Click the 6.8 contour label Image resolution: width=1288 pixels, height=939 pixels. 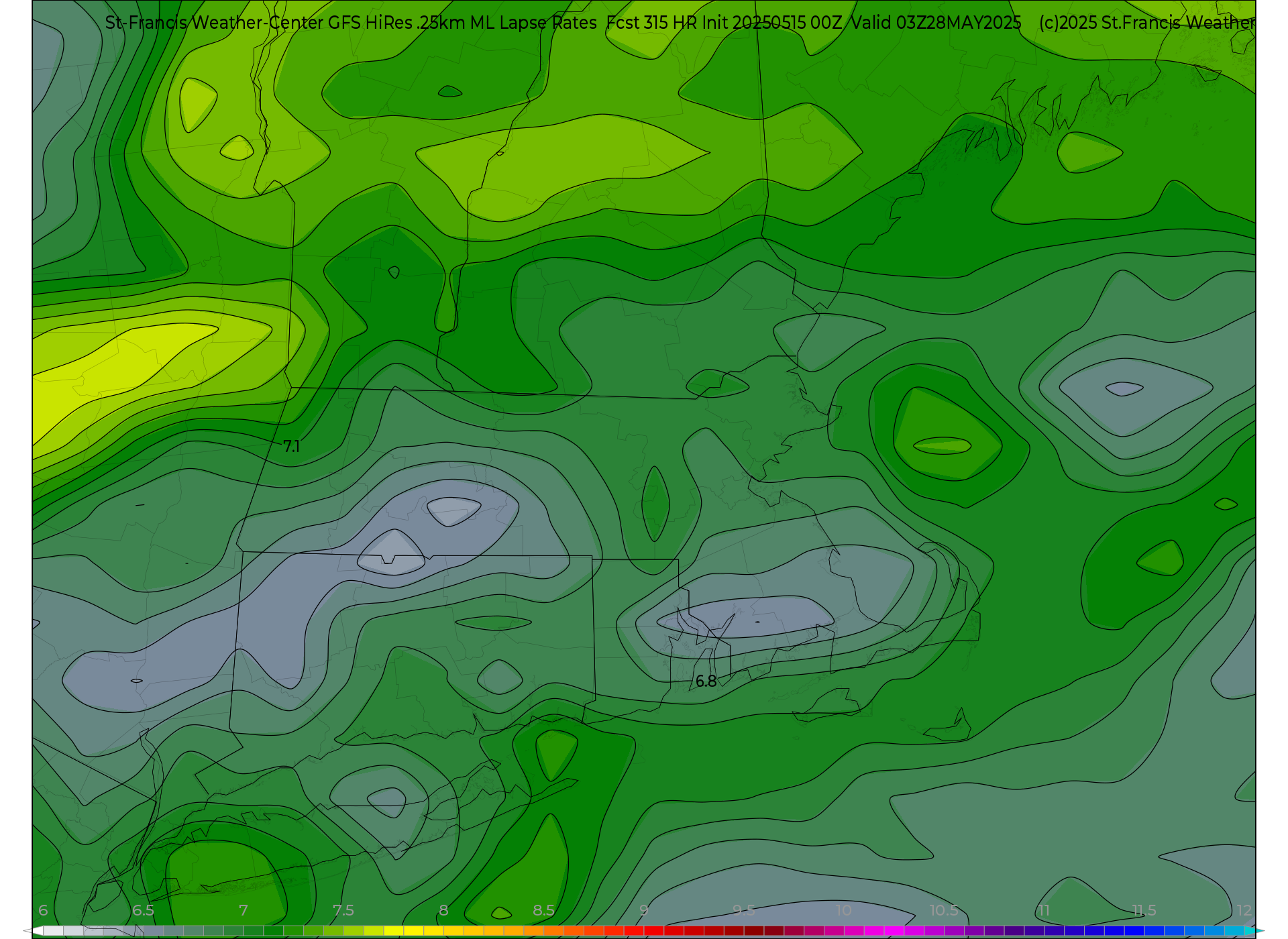point(706,681)
